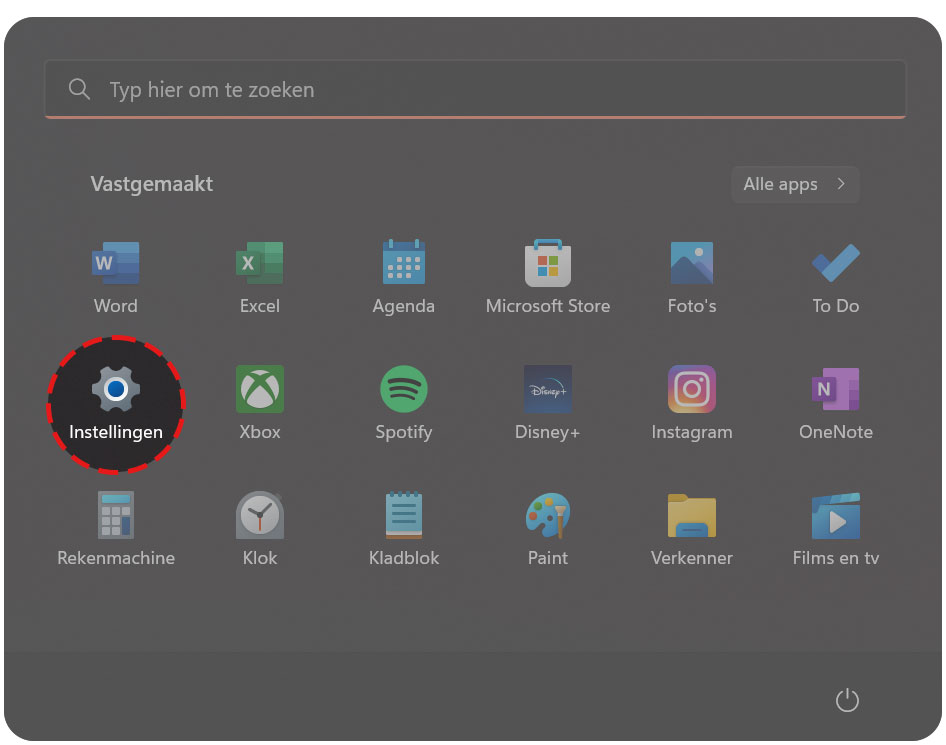Open the Instagram app

[x=692, y=390]
